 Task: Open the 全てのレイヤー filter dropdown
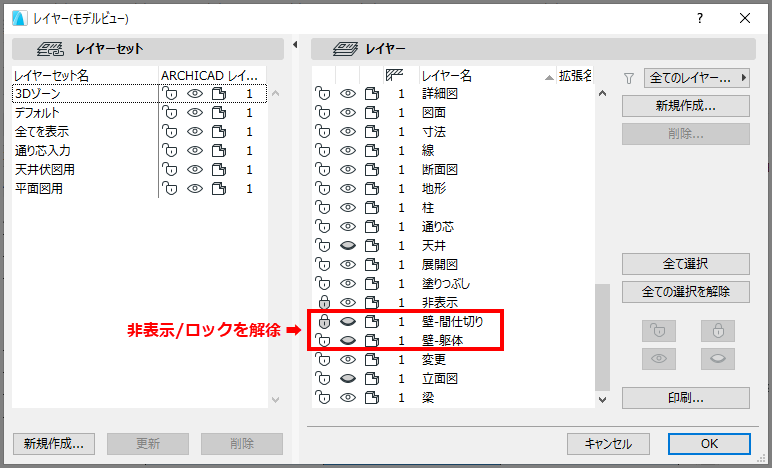tap(697, 78)
